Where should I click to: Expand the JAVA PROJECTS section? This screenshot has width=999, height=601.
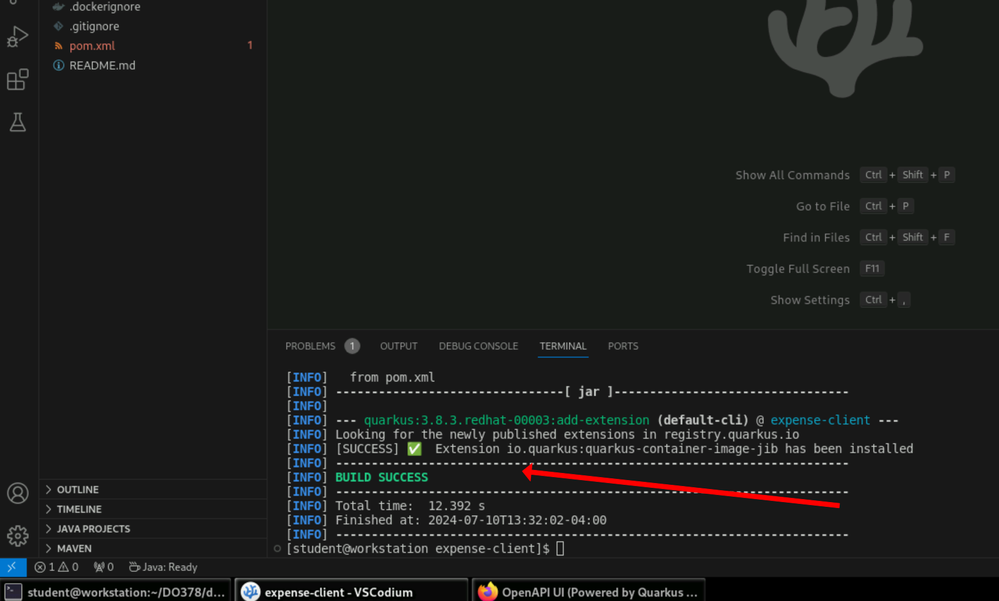click(93, 529)
